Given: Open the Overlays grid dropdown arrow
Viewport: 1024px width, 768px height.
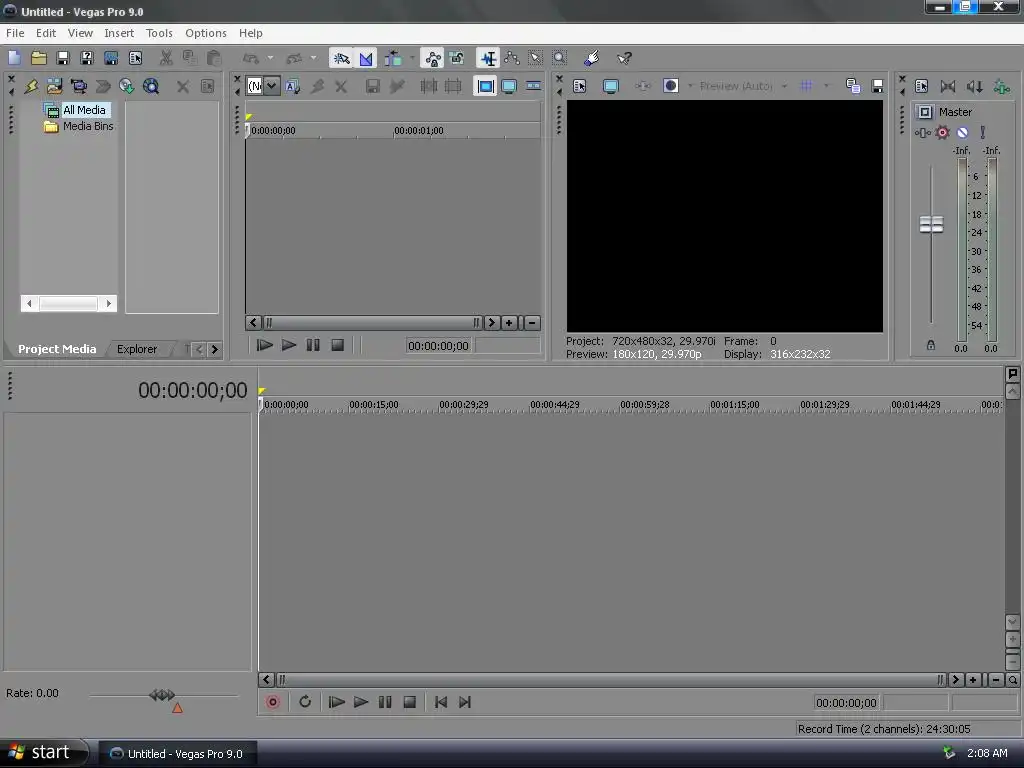Looking at the screenshot, I should tap(826, 86).
